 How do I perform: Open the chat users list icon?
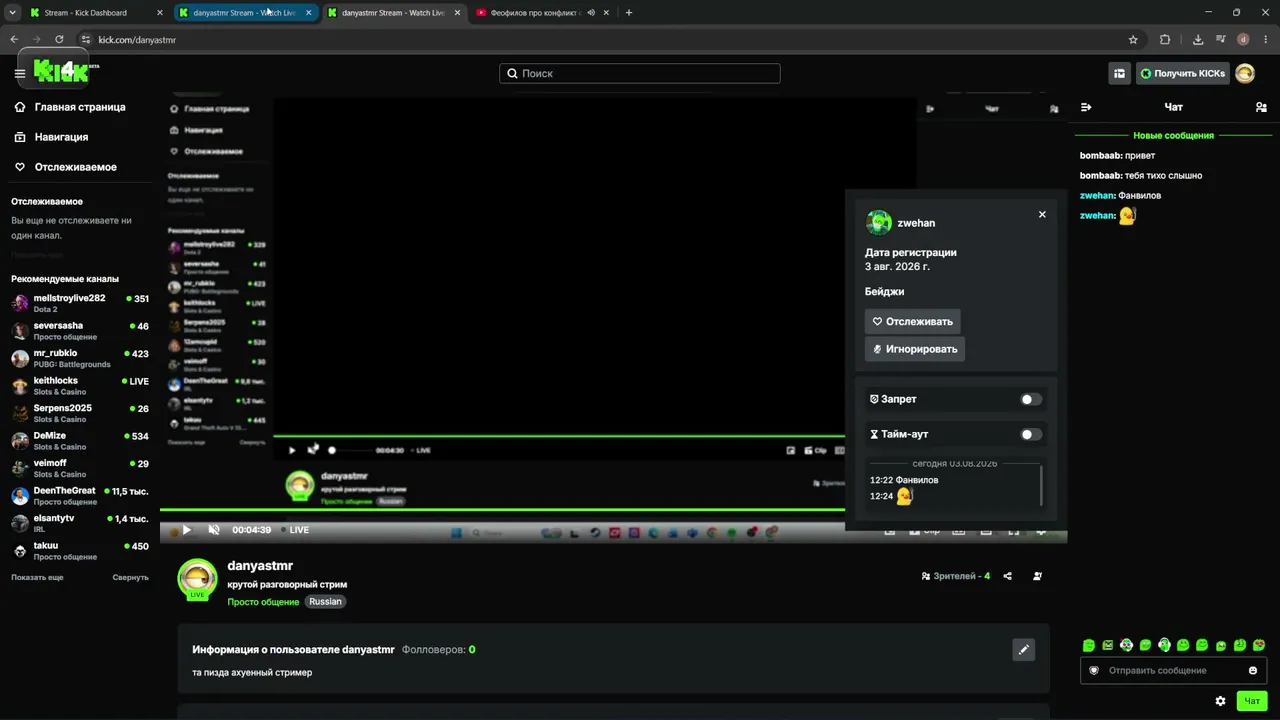[1261, 107]
